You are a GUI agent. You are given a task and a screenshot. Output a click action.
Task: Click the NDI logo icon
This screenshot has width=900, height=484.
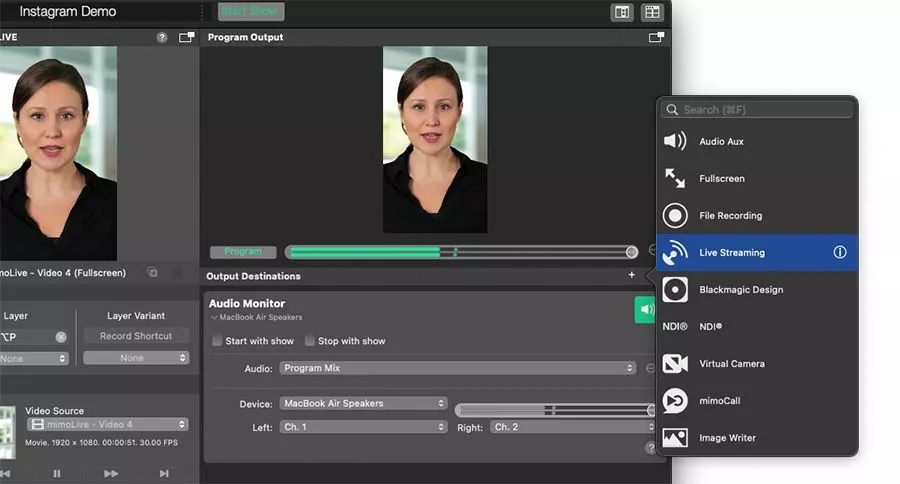[674, 327]
